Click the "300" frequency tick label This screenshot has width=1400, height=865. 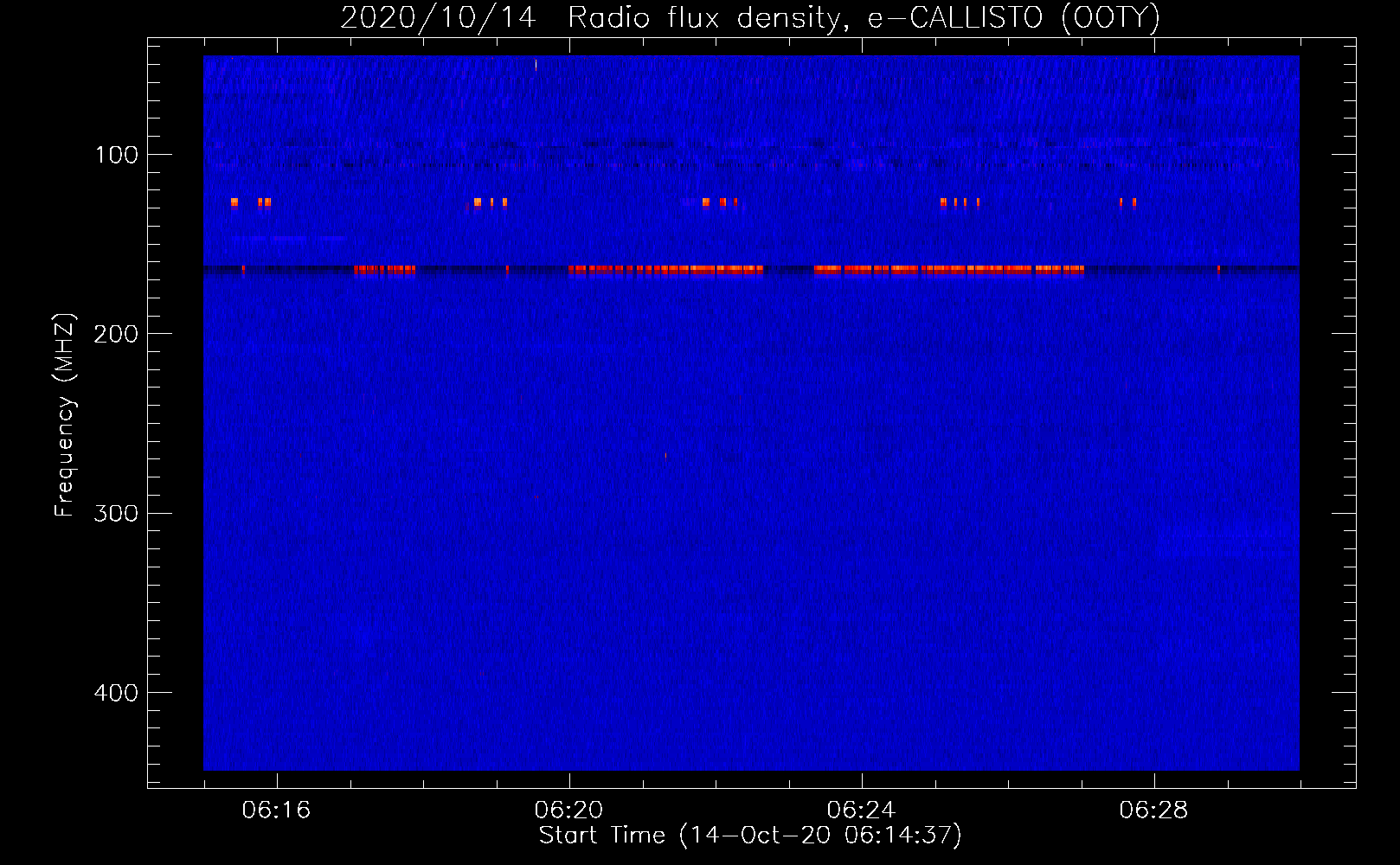(117, 513)
